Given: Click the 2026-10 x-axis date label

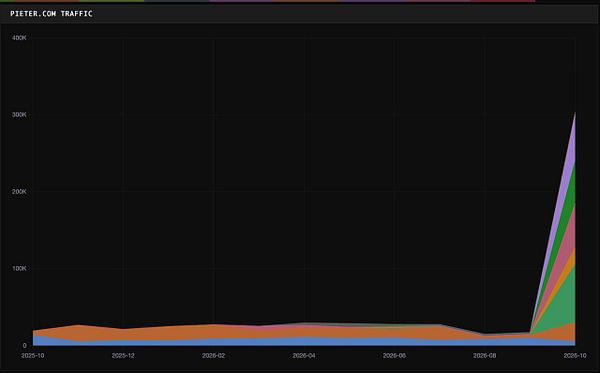Looking at the screenshot, I should [x=575, y=356].
